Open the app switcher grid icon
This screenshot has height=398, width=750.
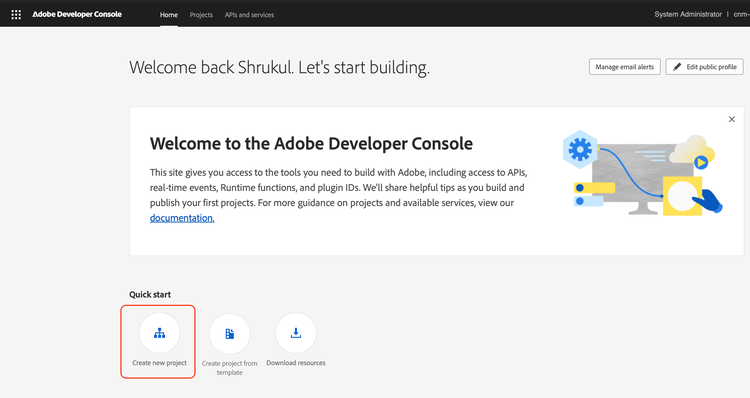(x=16, y=14)
